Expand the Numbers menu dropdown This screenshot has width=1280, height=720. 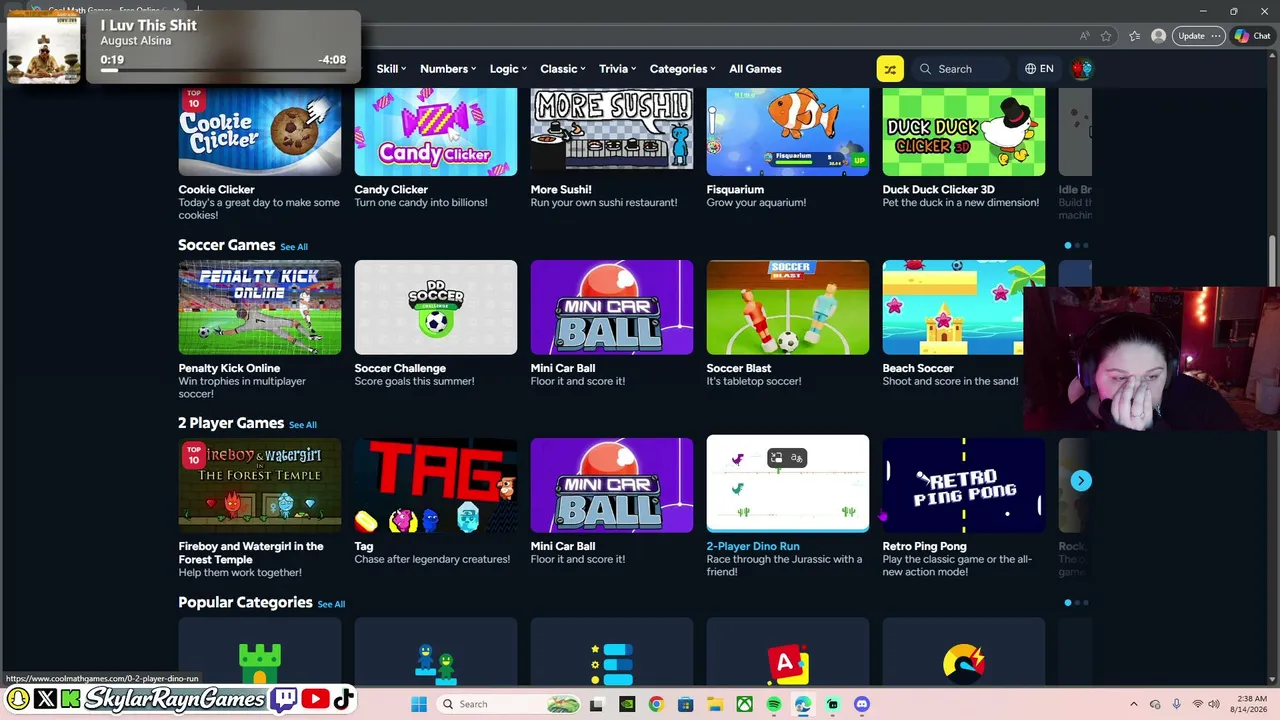(x=448, y=69)
